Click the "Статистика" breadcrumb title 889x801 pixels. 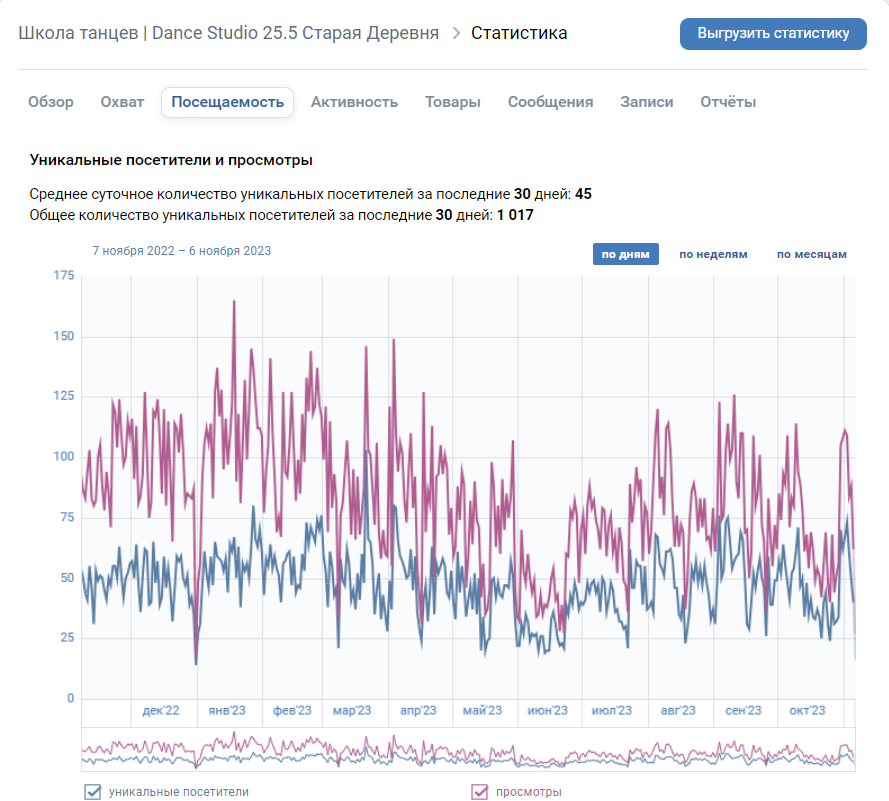pyautogui.click(x=519, y=33)
